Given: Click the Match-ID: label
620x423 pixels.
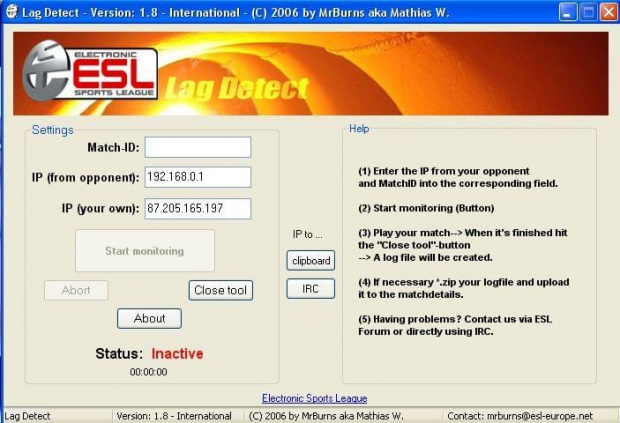Looking at the screenshot, I should (113, 147).
